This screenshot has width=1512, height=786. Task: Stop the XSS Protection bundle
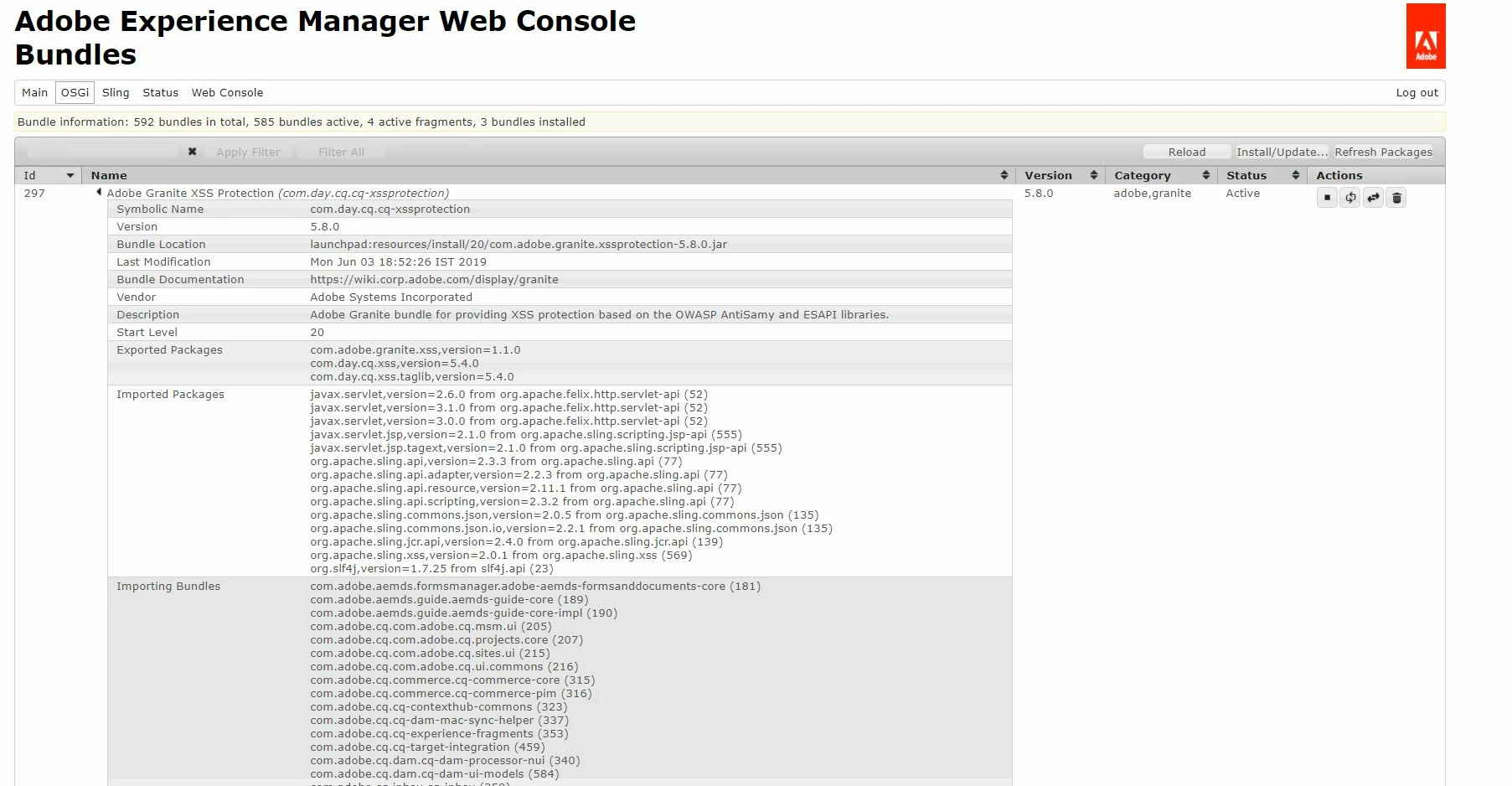[1327, 198]
